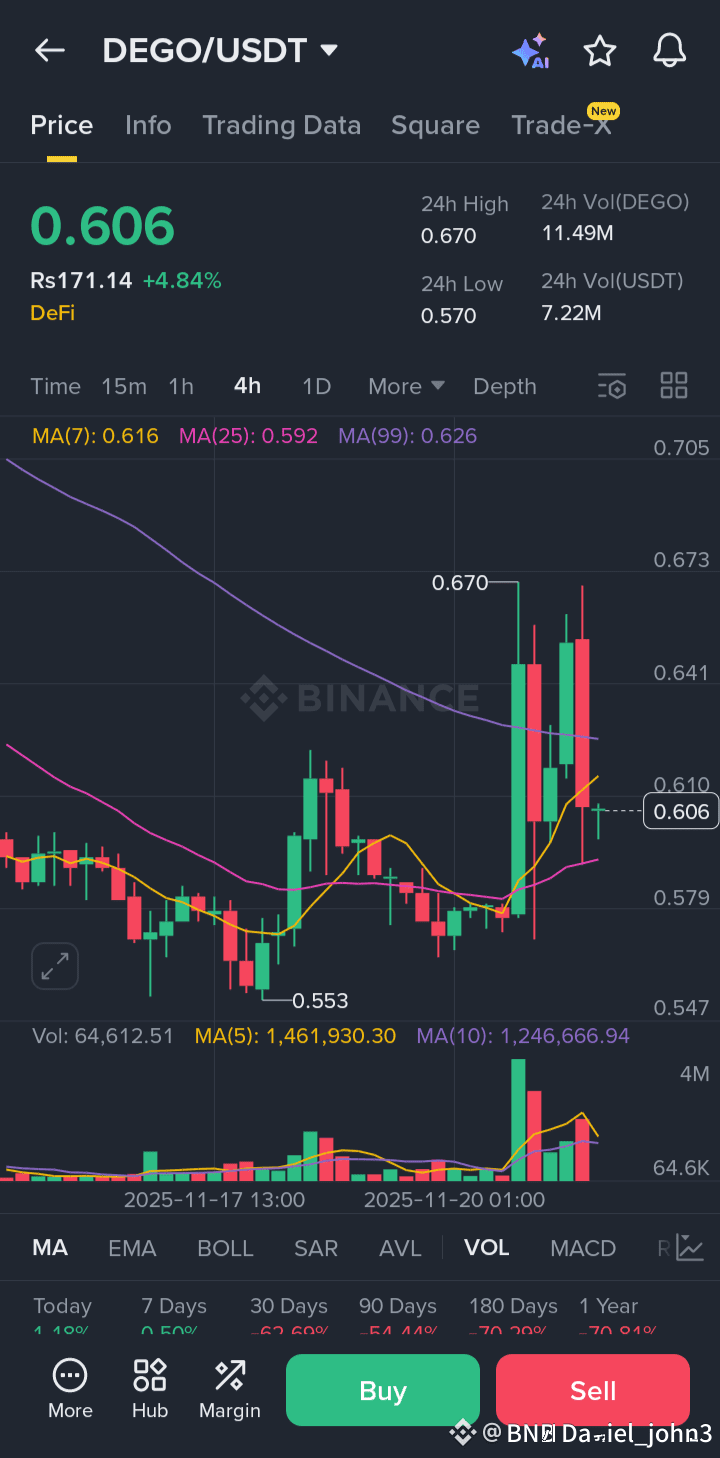Select the Time chart interval
Screen dimensions: 720x1458
click(x=55, y=386)
